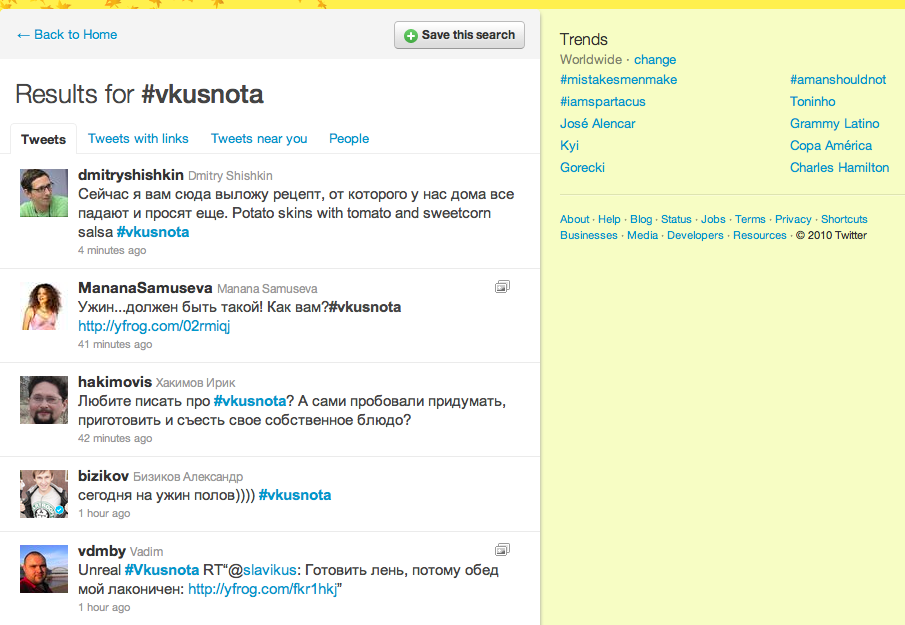
Task: Click the Dmitry Shishkin full name text
Action: tap(230, 176)
